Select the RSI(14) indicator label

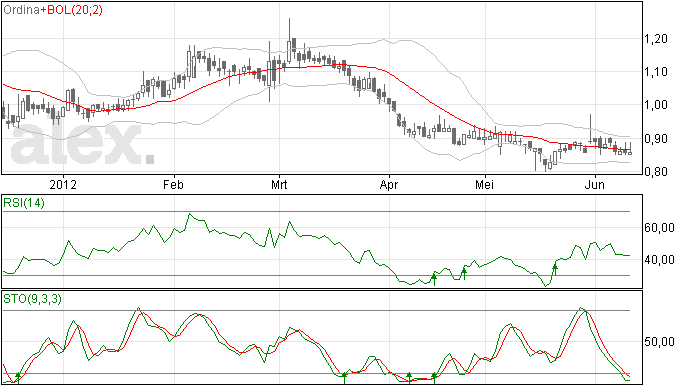tap(24, 203)
